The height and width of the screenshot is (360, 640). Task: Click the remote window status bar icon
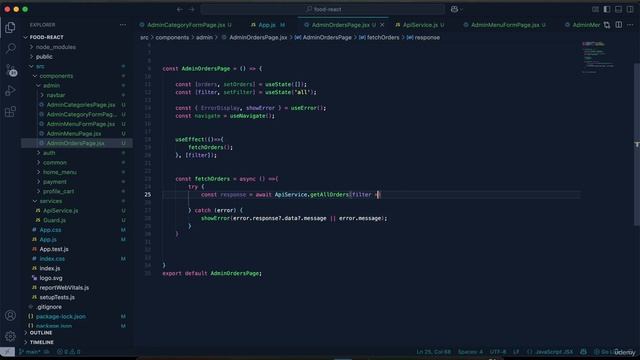coord(7,351)
